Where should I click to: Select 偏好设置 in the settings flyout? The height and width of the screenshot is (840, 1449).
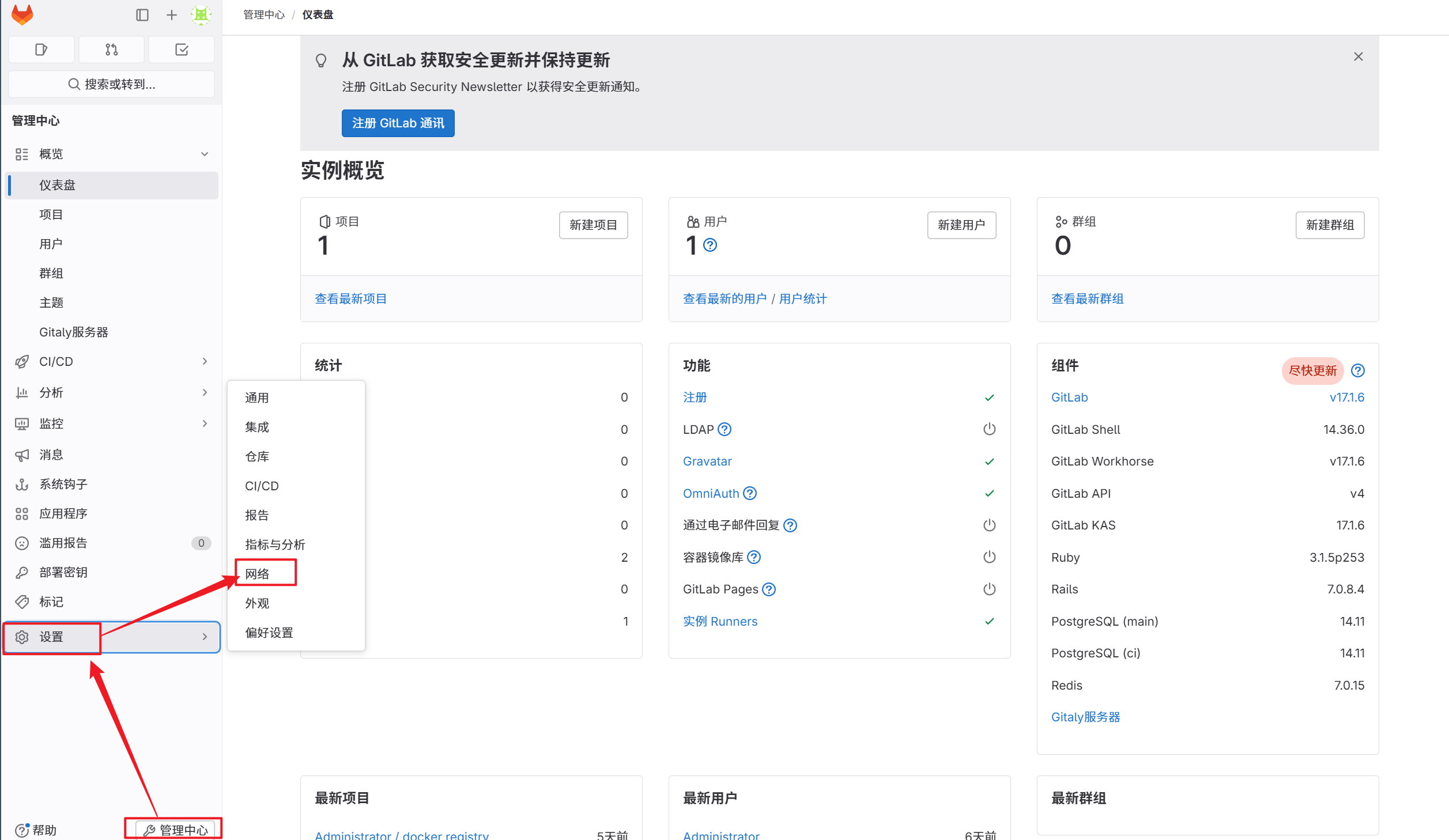pos(269,633)
